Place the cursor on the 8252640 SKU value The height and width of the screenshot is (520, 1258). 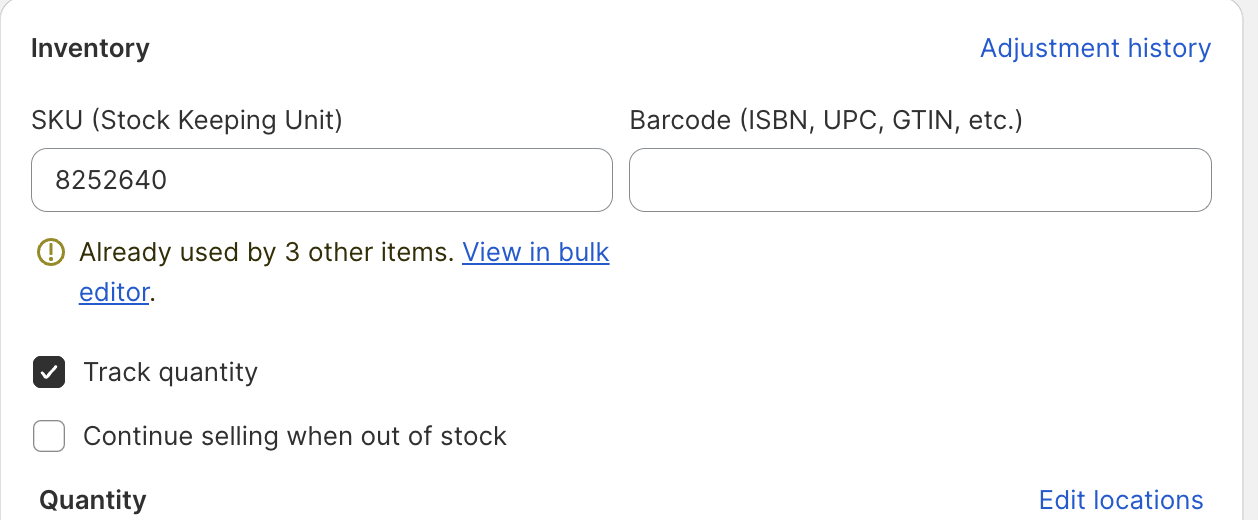[111, 181]
